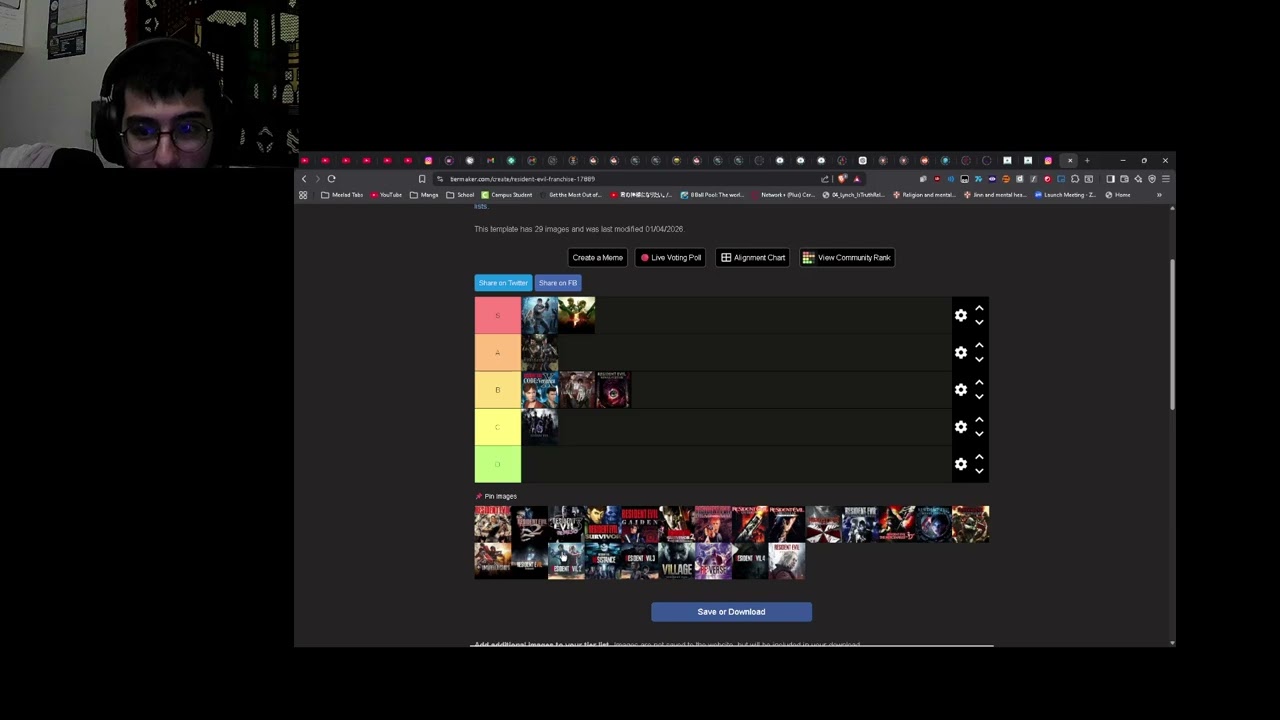Screen dimensions: 1280x720
Task: Open Live Voting Poll
Action: [x=670, y=257]
